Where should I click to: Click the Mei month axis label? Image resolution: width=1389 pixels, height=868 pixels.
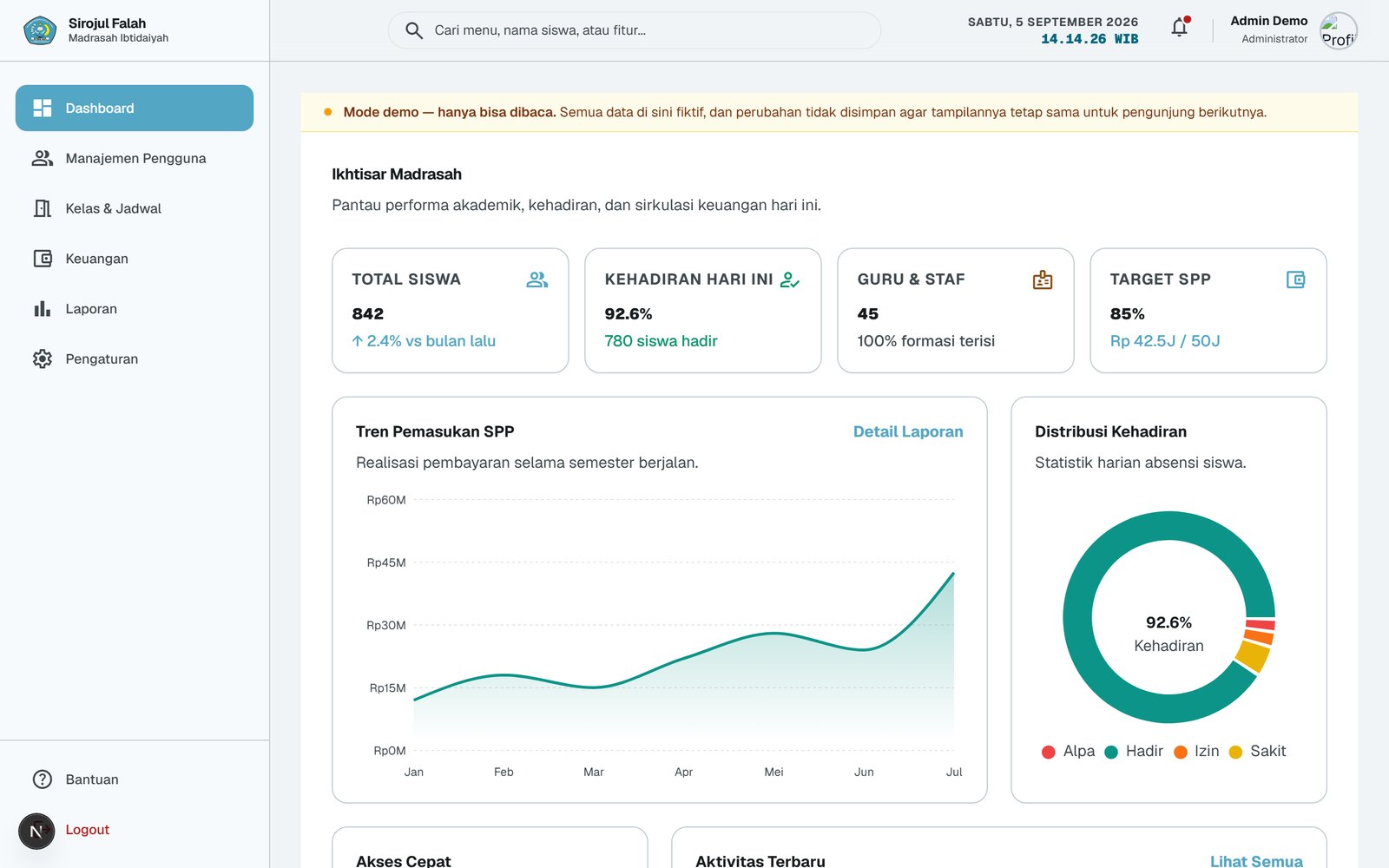773,772
